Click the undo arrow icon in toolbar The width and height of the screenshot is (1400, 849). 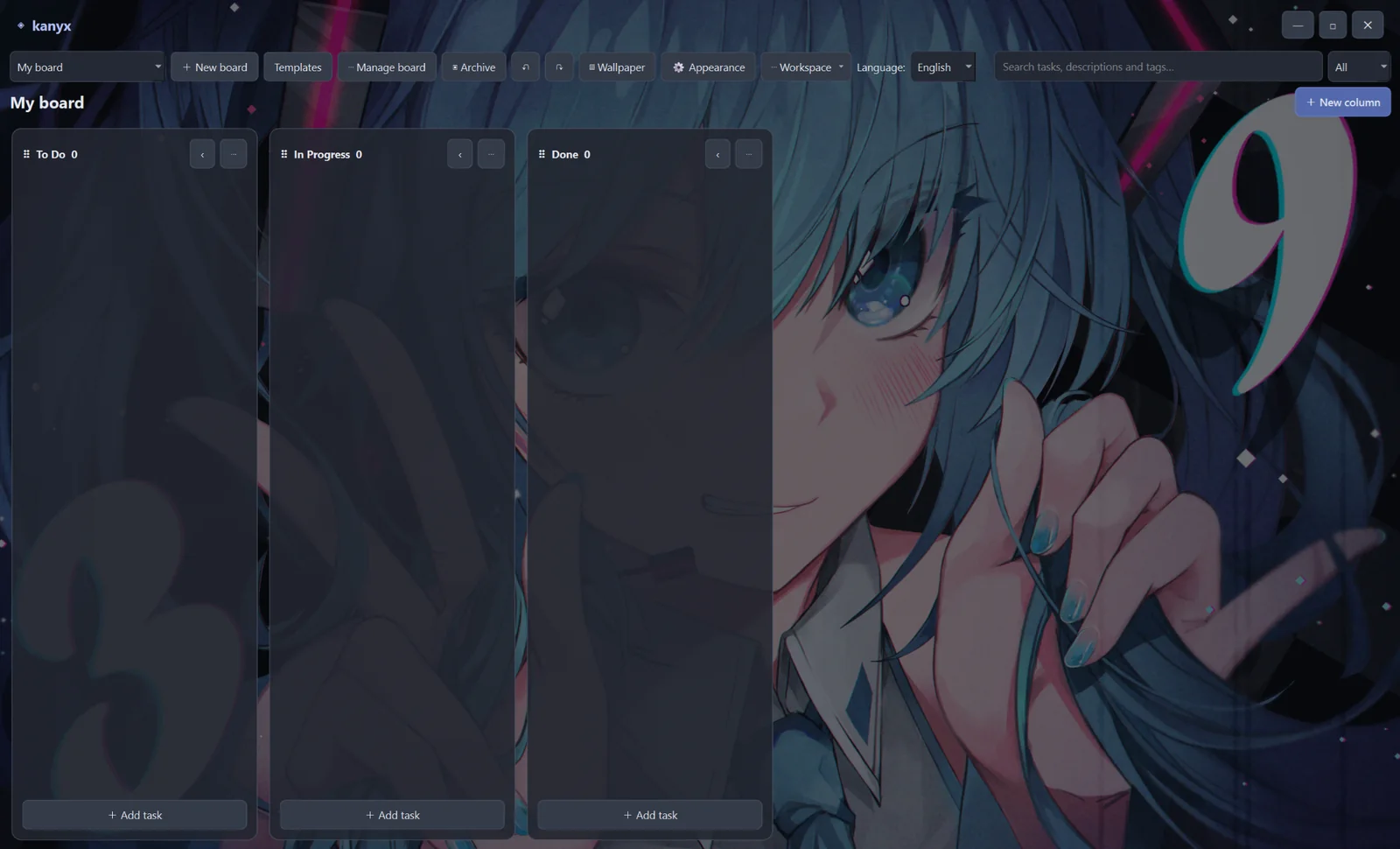[525, 67]
